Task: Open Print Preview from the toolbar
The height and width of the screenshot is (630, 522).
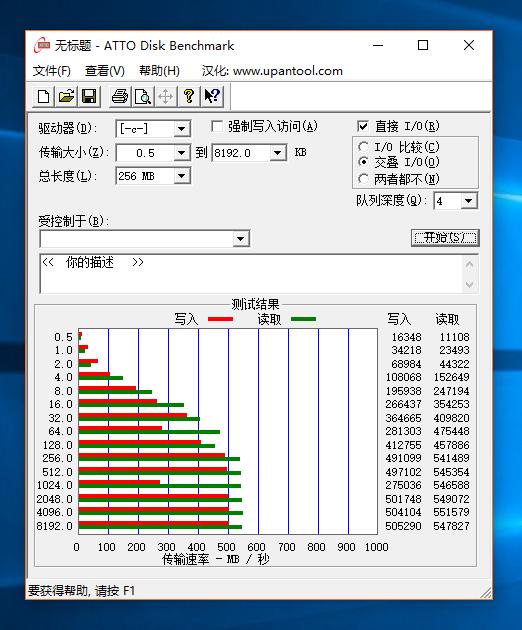Action: pyautogui.click(x=143, y=96)
